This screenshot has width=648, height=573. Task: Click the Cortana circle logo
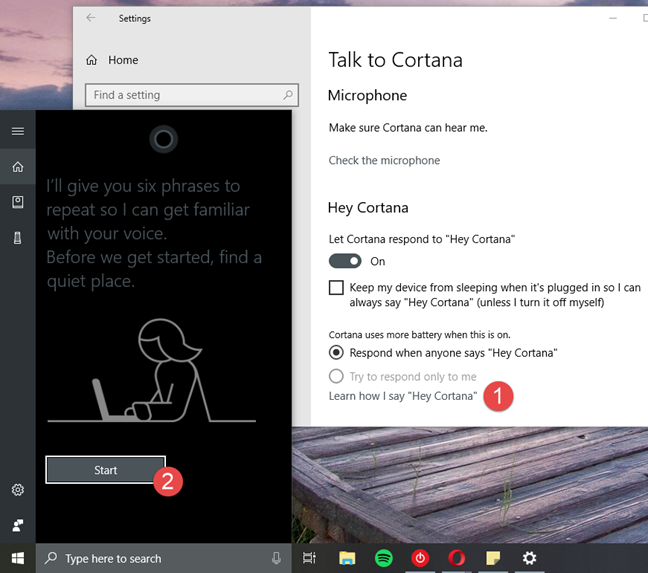click(164, 139)
